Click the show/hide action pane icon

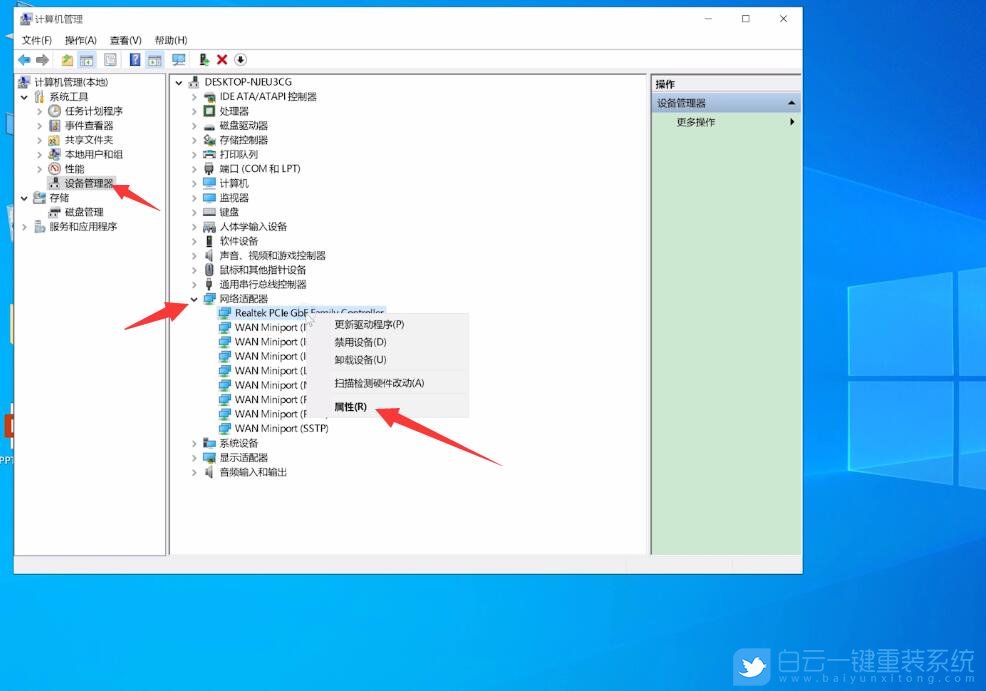[155, 60]
